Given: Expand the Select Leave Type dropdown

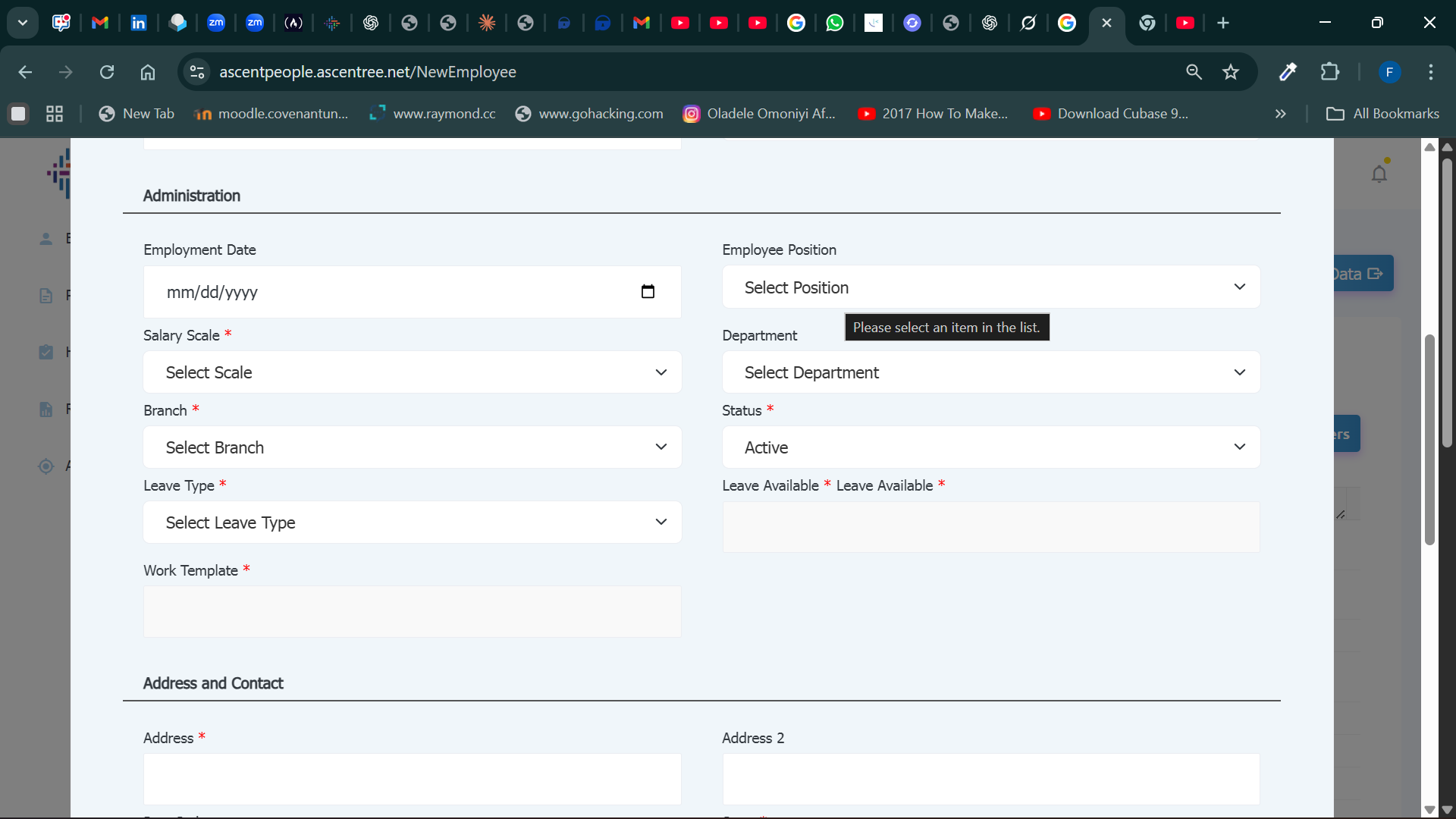Looking at the screenshot, I should coord(412,522).
